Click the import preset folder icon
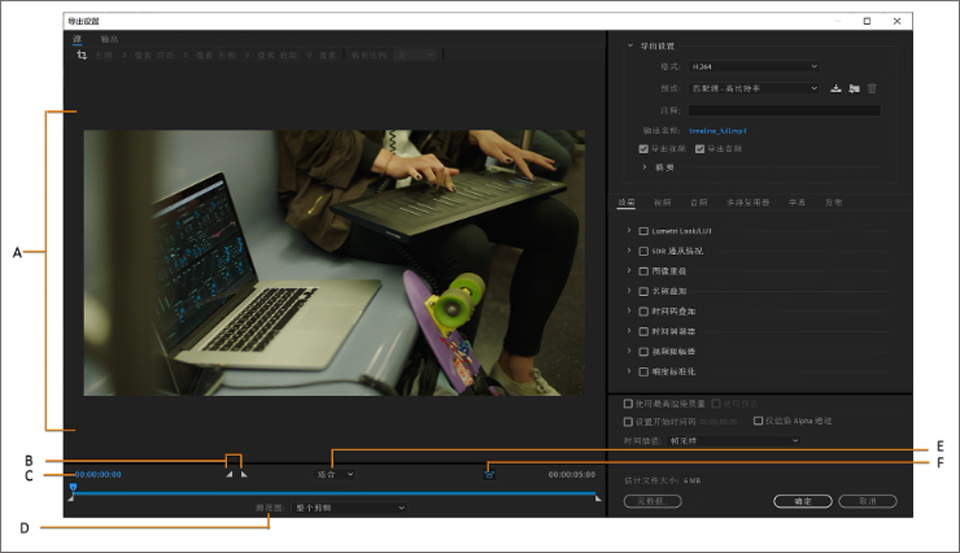960x553 pixels. coord(854,88)
